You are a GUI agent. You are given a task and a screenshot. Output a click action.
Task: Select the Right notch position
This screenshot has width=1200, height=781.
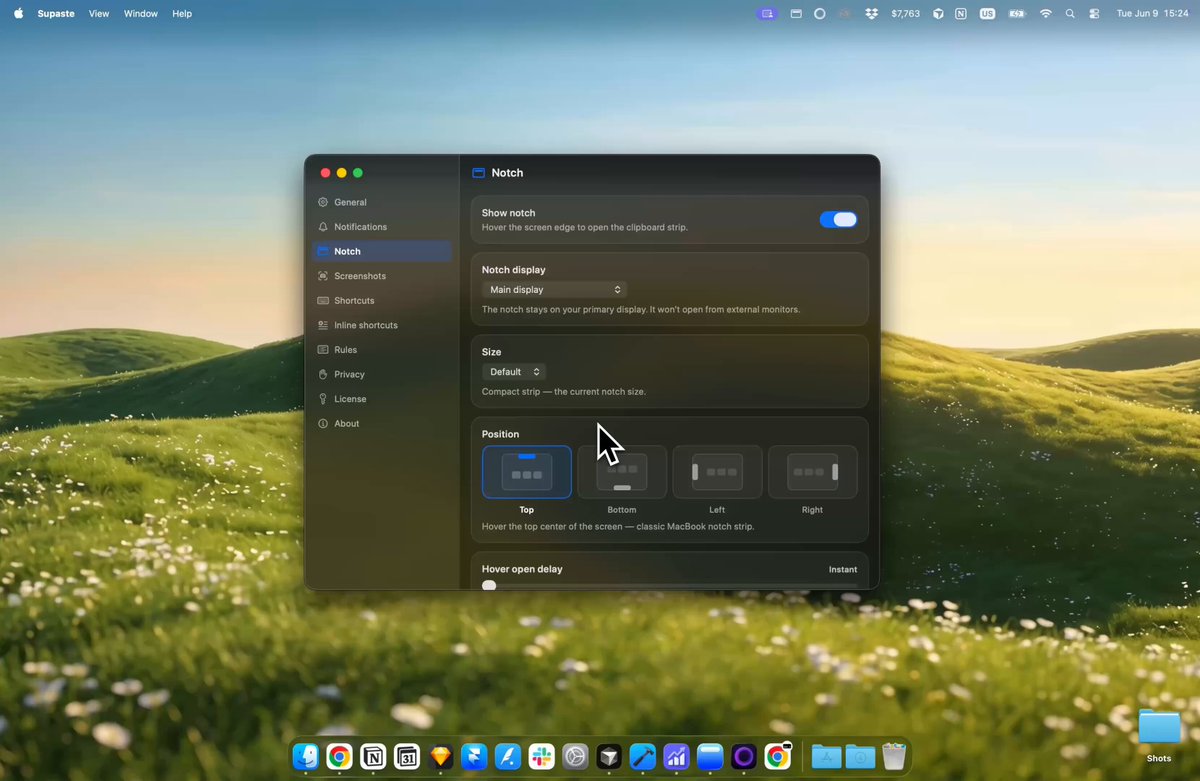click(x=812, y=472)
